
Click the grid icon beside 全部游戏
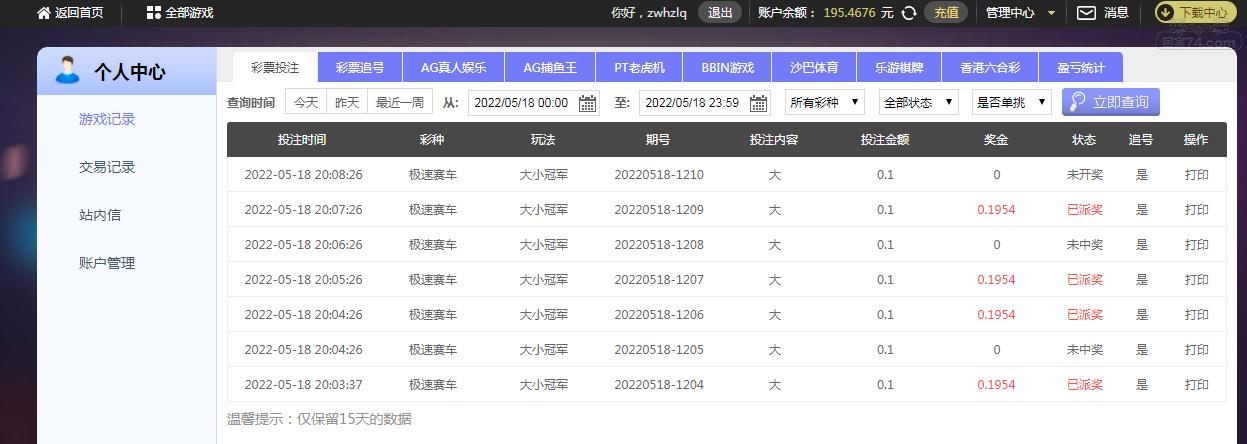(153, 13)
